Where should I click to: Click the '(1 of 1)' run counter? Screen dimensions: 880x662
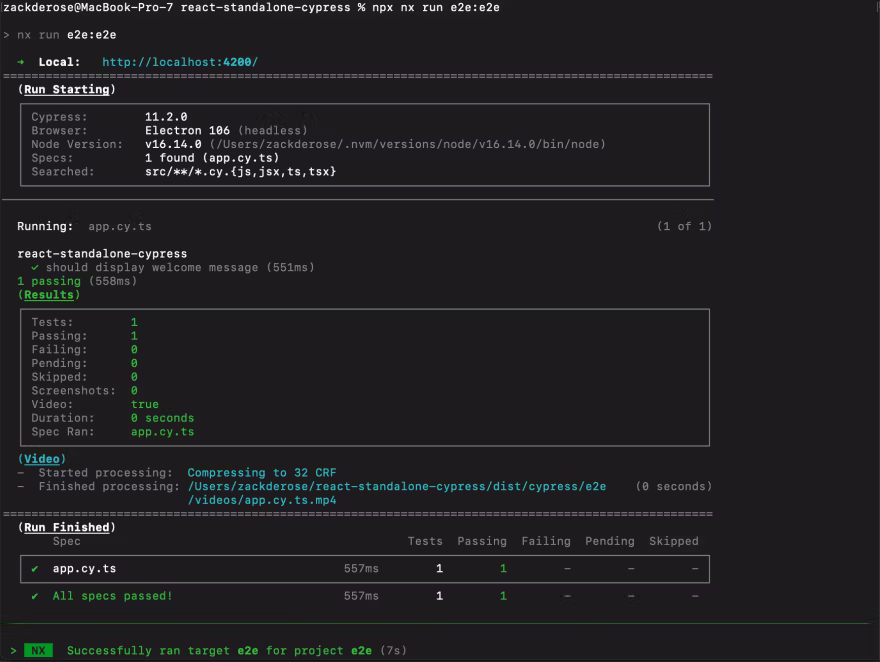point(684,227)
